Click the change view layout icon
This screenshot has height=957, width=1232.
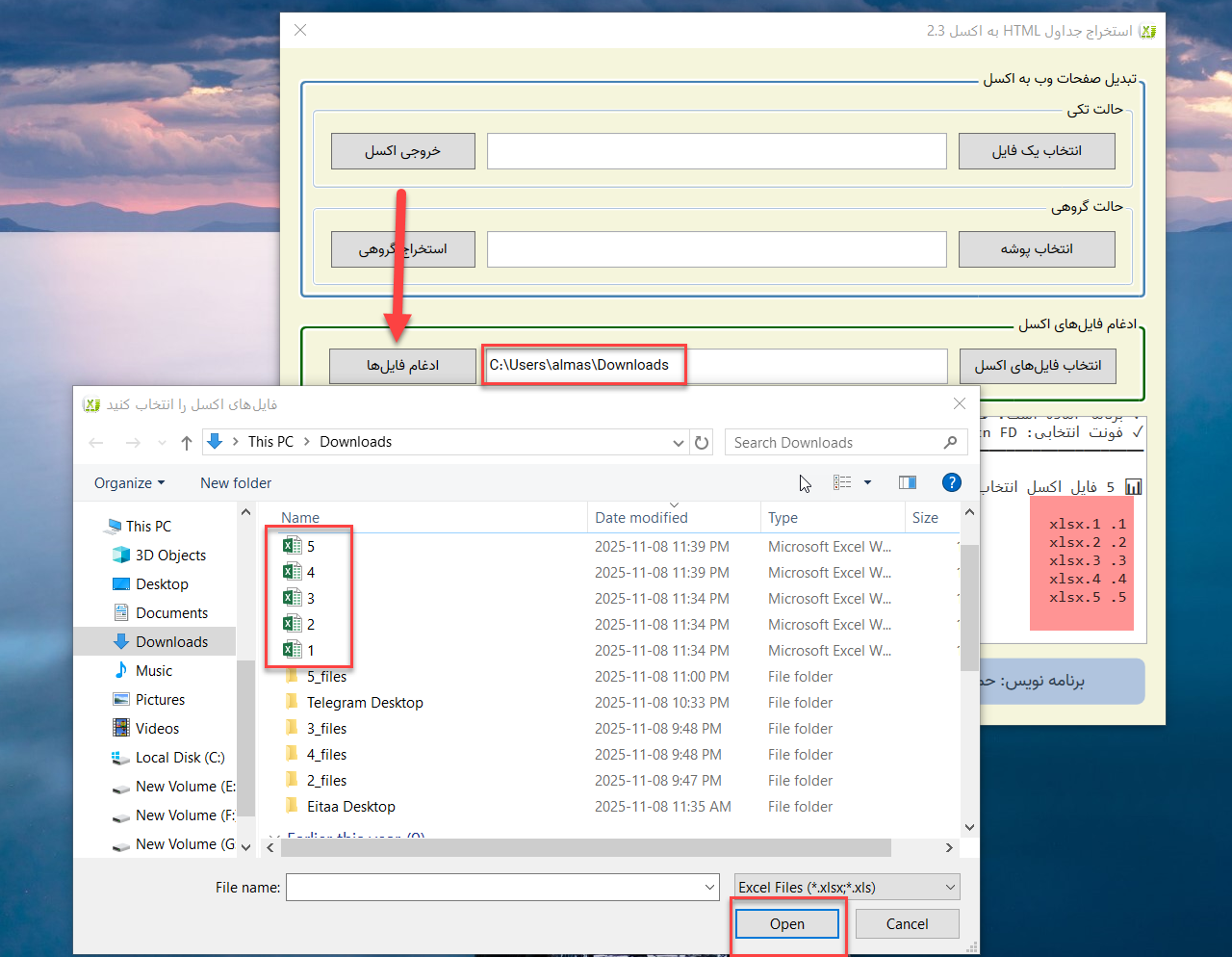click(x=842, y=483)
